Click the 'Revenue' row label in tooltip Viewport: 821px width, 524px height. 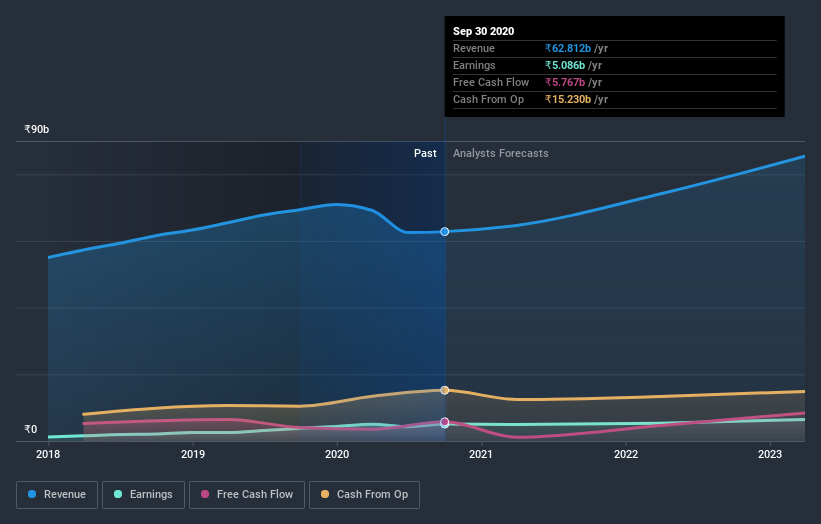[x=474, y=48]
